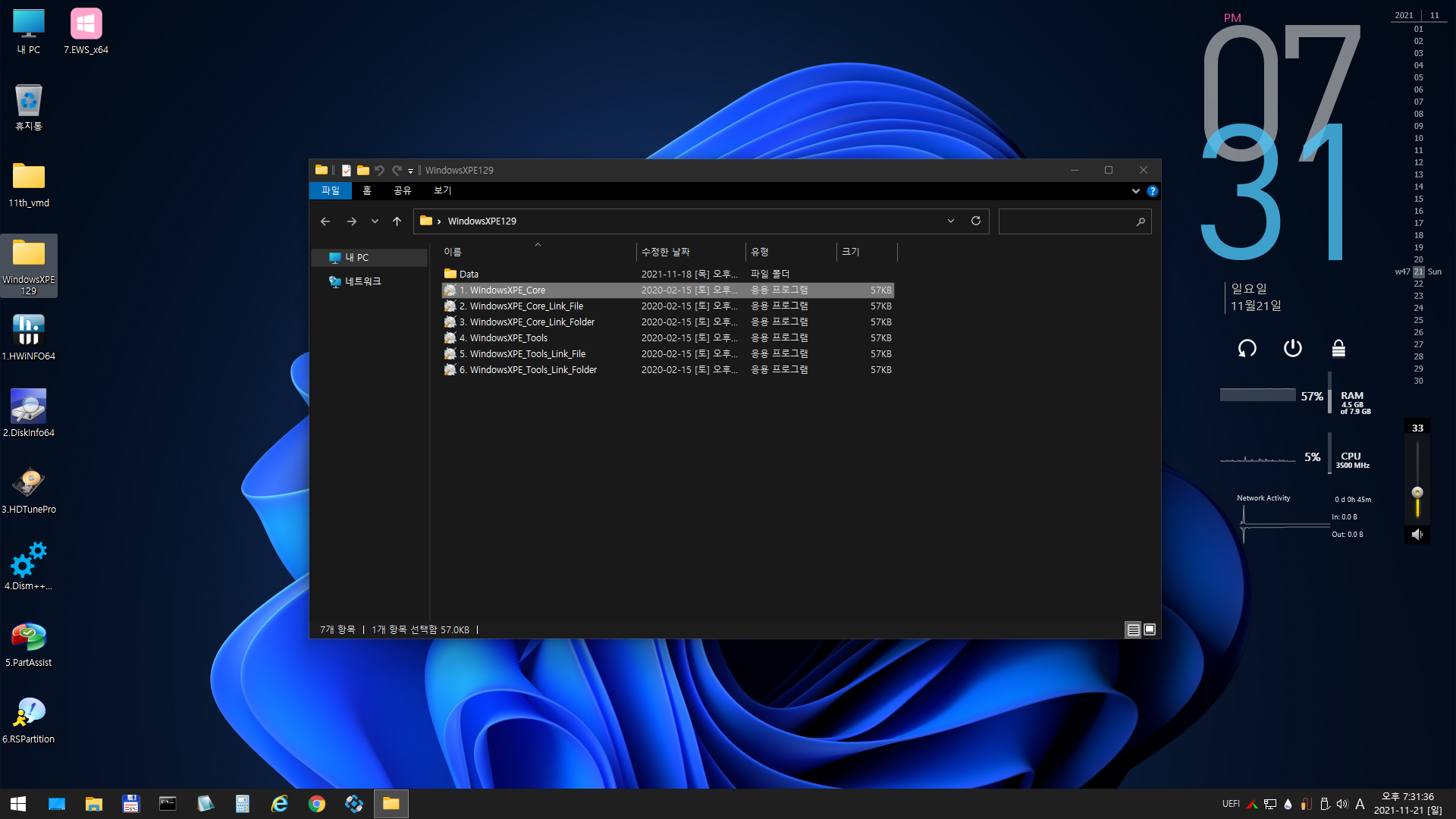Viewport: 1456px width, 819px height.
Task: Select 4. WindowsXPE_Tools file
Action: pyautogui.click(x=668, y=338)
